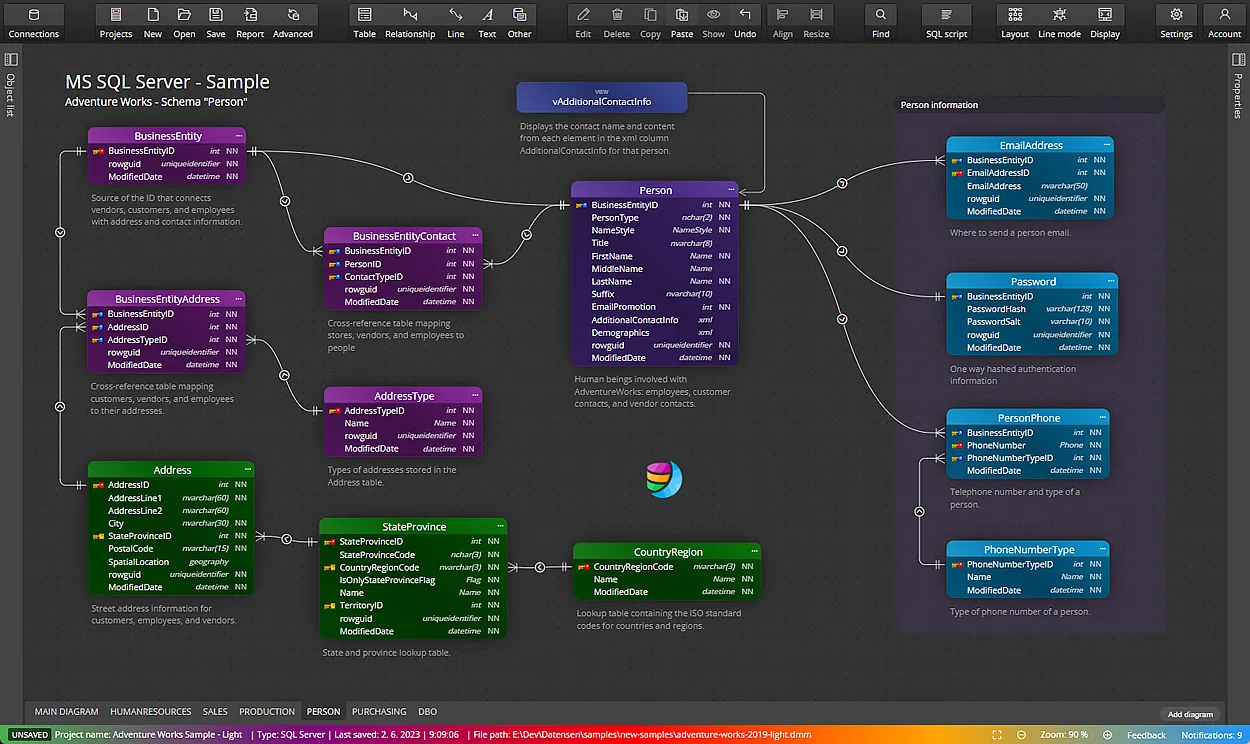Click the EmailPromotion column in Person
The width and height of the screenshot is (1250, 744).
coord(655,307)
